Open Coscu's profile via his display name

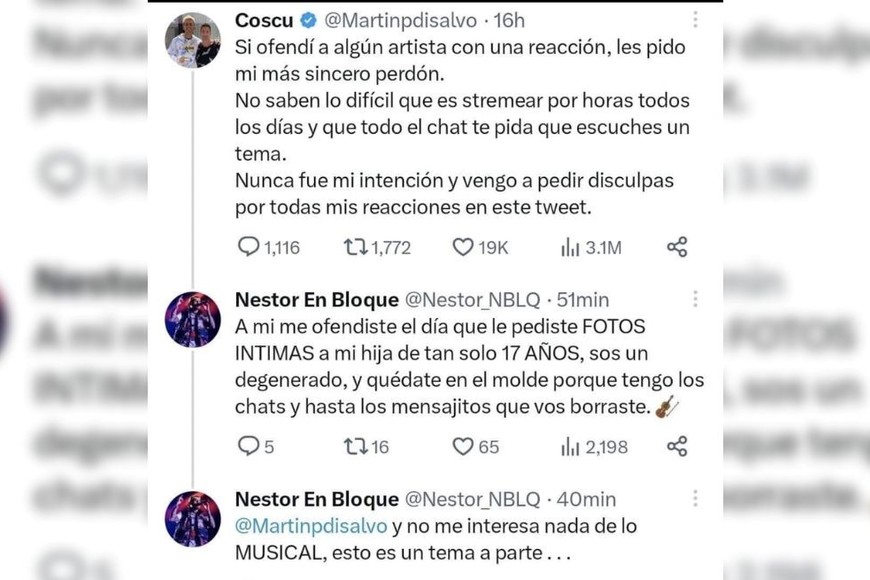point(262,17)
